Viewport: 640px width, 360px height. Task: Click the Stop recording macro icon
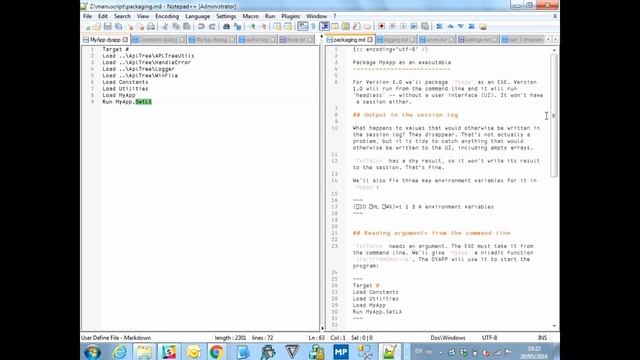click(x=392, y=27)
